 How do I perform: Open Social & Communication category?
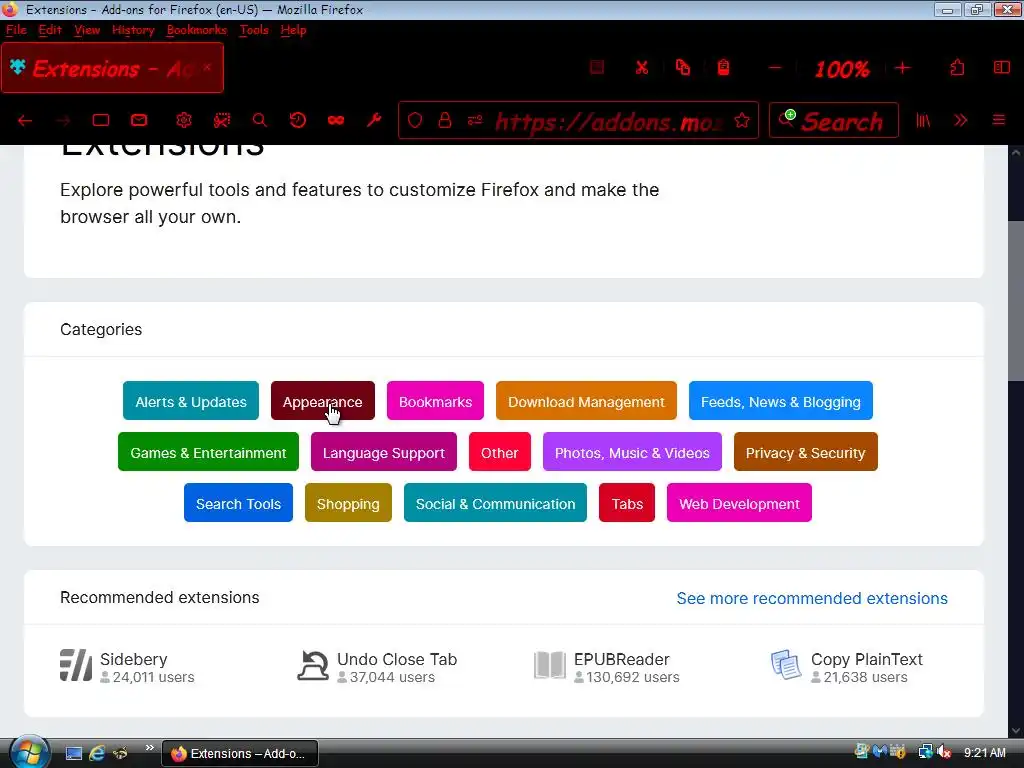[x=495, y=503]
